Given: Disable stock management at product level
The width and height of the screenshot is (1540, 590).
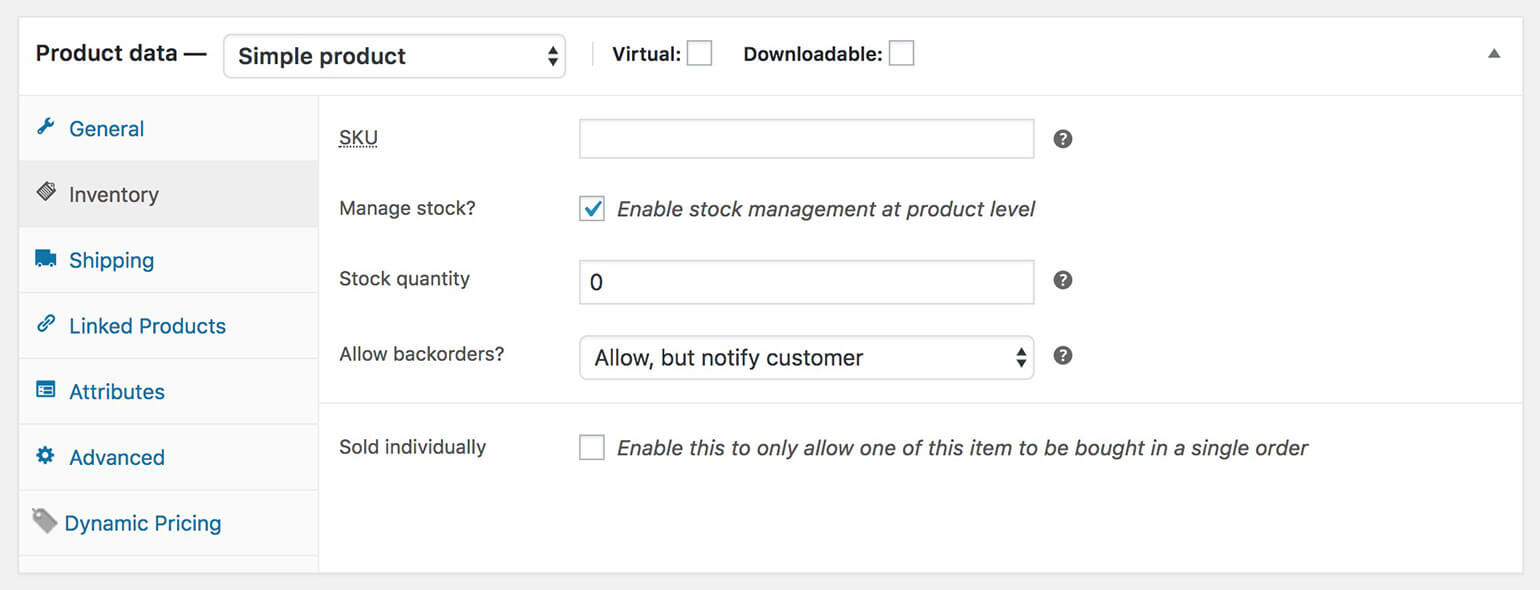Looking at the screenshot, I should coord(591,209).
